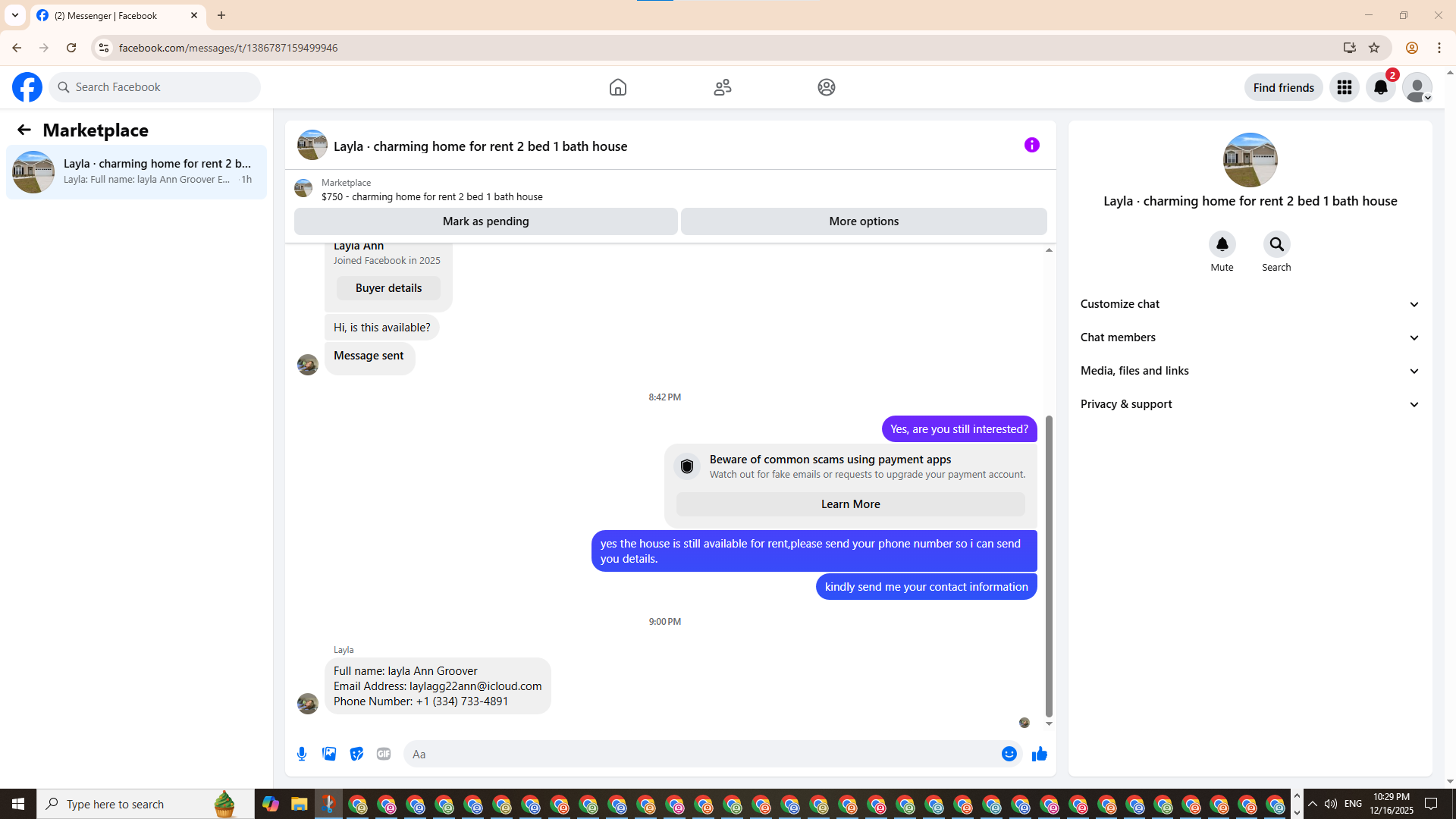The height and width of the screenshot is (819, 1456).
Task: Open the Groups icon in top navigation
Action: [827, 87]
